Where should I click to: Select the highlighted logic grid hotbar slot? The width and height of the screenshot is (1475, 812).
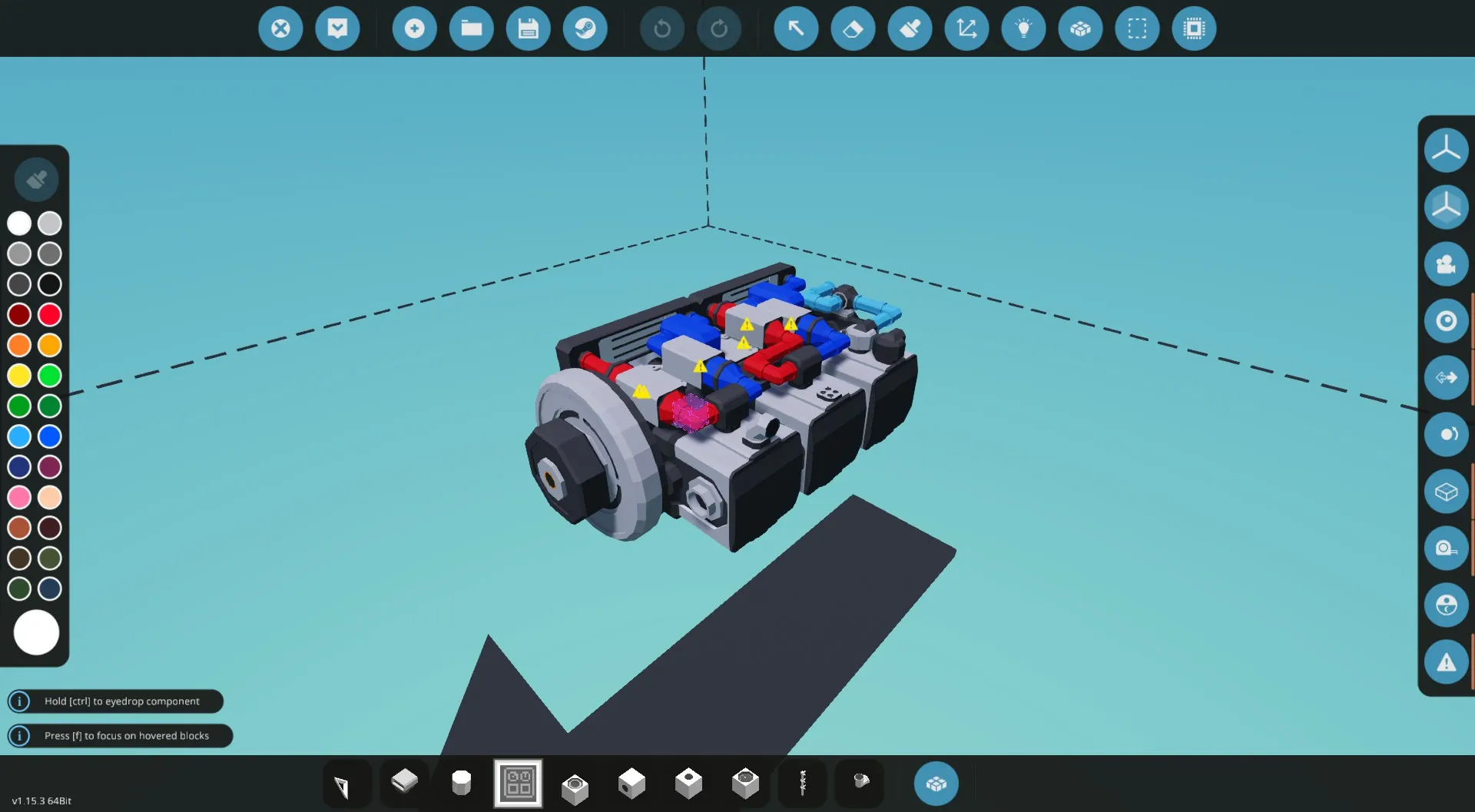coord(519,784)
